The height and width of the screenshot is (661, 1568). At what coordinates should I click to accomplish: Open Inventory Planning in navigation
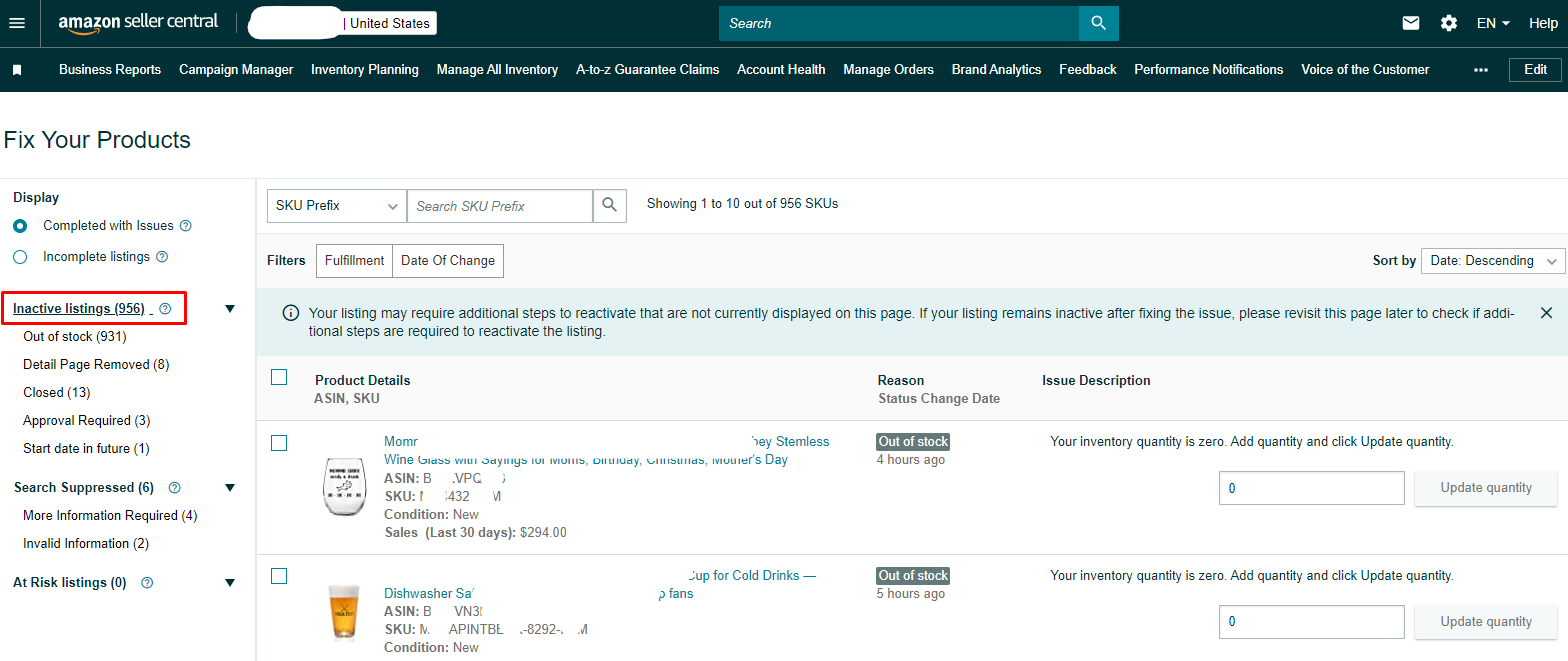pyautogui.click(x=365, y=70)
